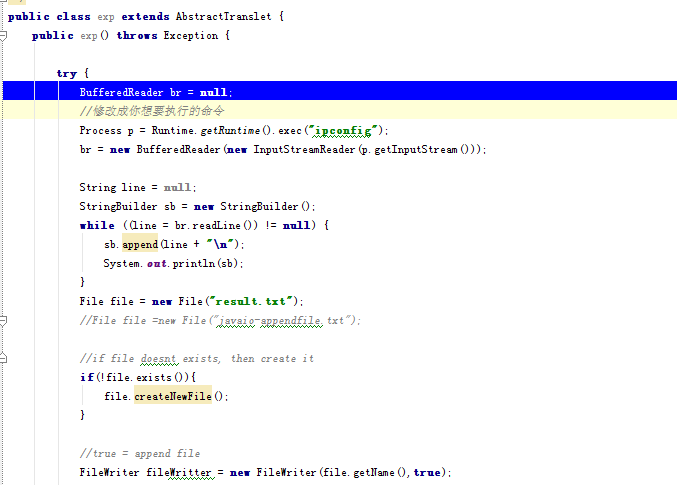Click the 'if file doesnt exists' comment
This screenshot has width=677, height=485.
(x=197, y=358)
